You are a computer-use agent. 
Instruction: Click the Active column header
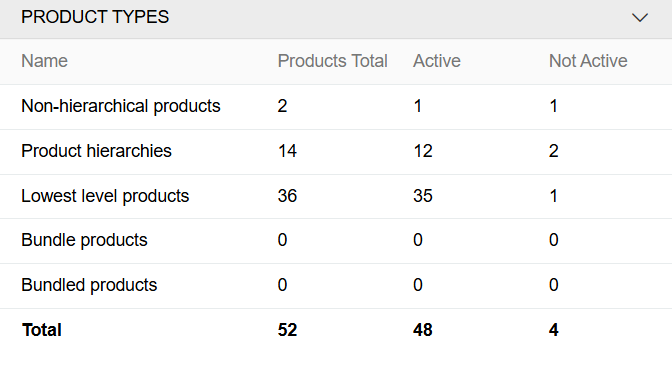click(x=437, y=61)
